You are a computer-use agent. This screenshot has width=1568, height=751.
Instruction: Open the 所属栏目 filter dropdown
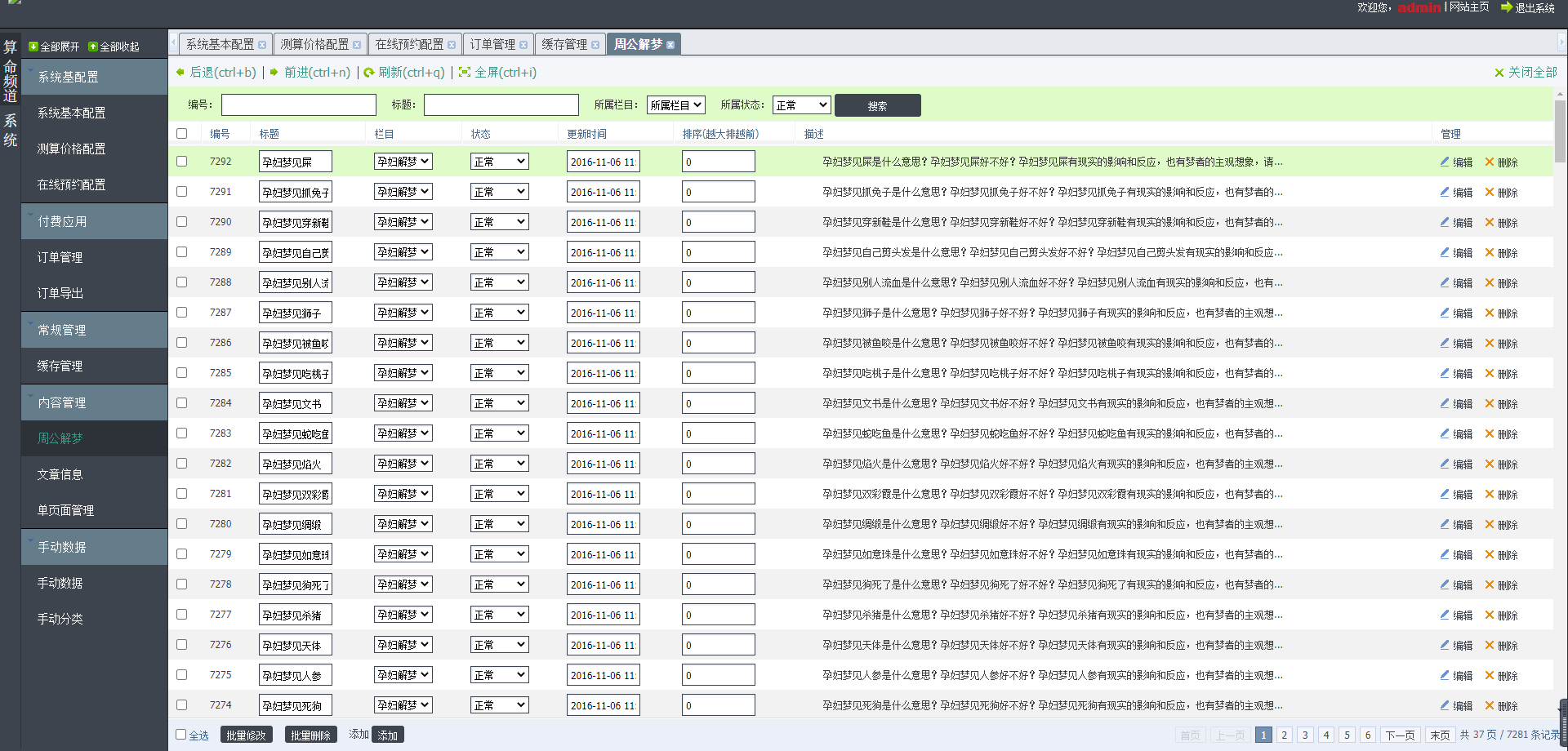pos(676,105)
